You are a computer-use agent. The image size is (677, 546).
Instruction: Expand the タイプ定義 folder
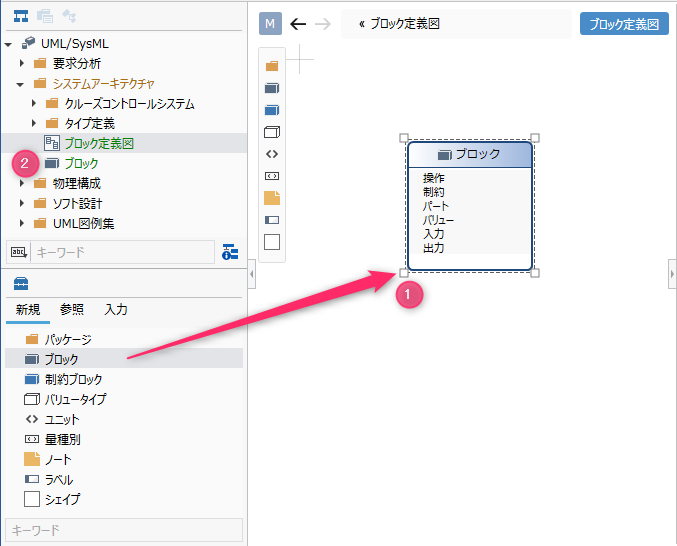34,123
